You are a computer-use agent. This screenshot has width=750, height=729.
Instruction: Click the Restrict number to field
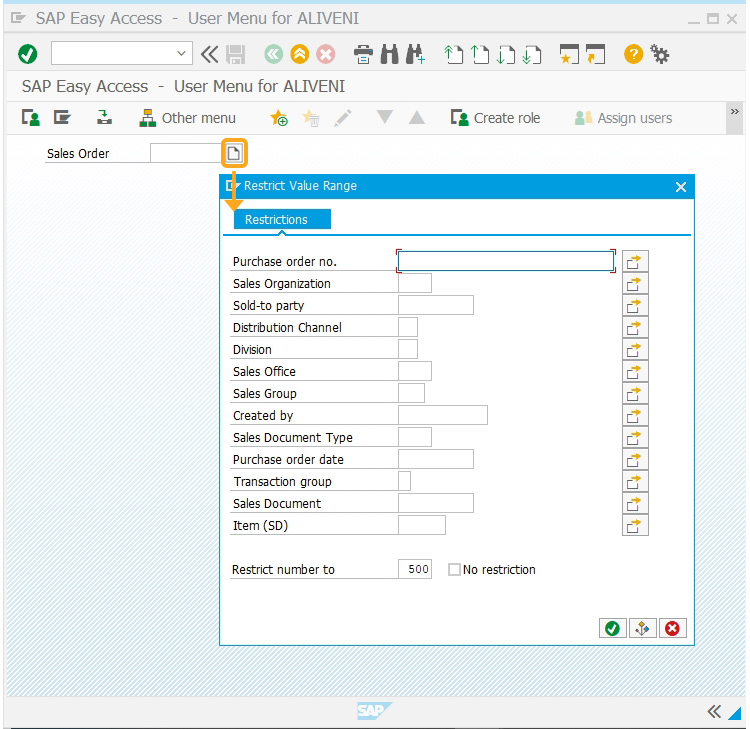pos(415,569)
